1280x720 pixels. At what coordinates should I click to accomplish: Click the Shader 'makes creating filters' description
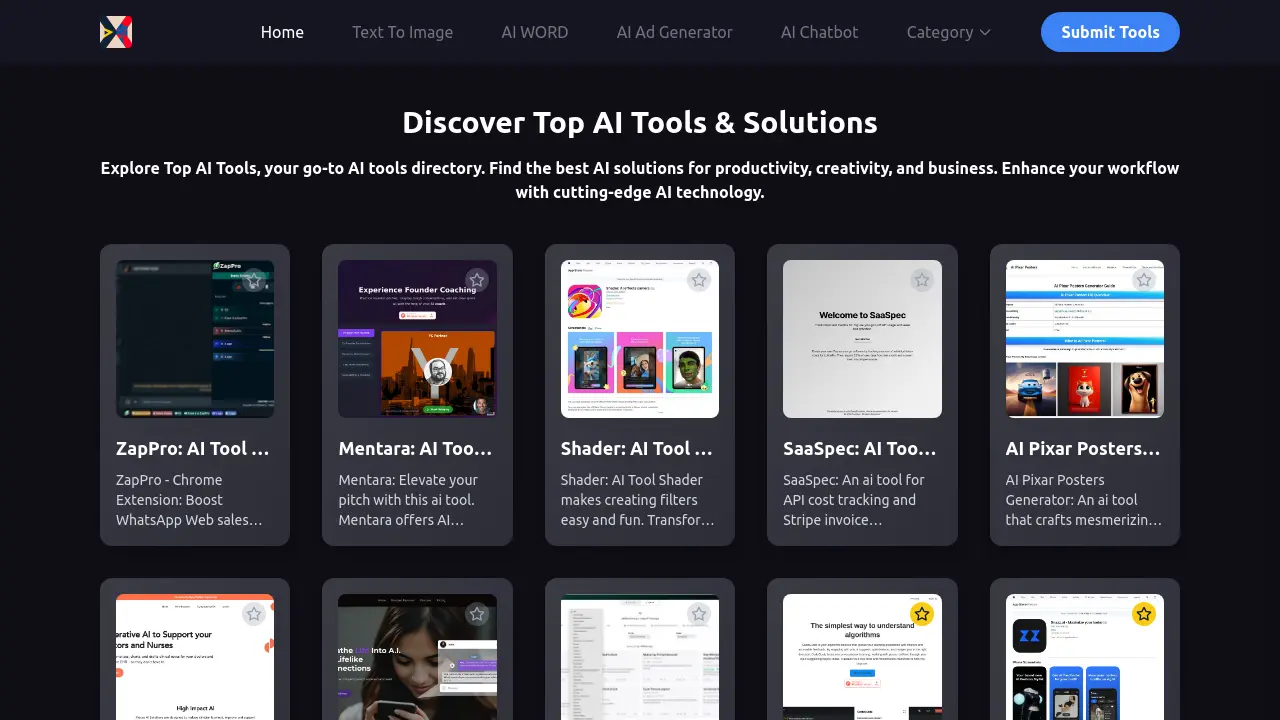640,500
